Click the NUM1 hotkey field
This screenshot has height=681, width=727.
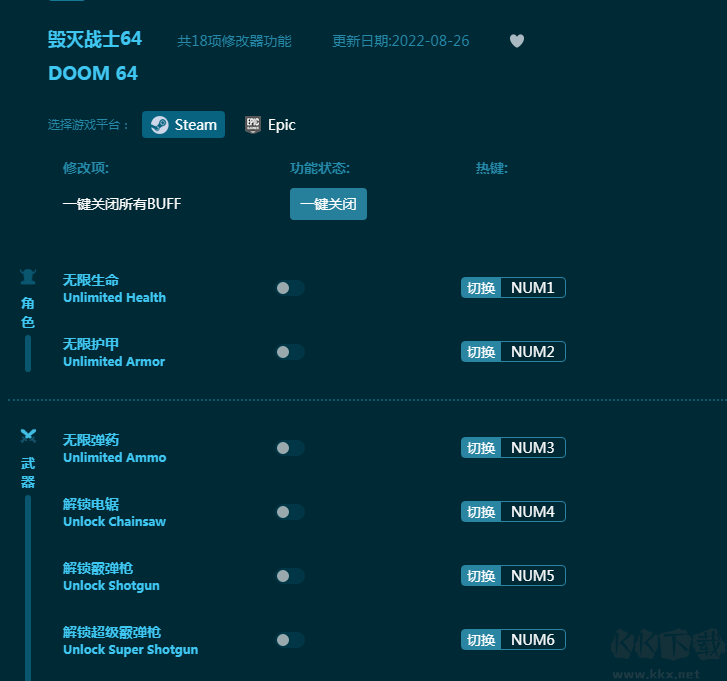[x=533, y=288]
